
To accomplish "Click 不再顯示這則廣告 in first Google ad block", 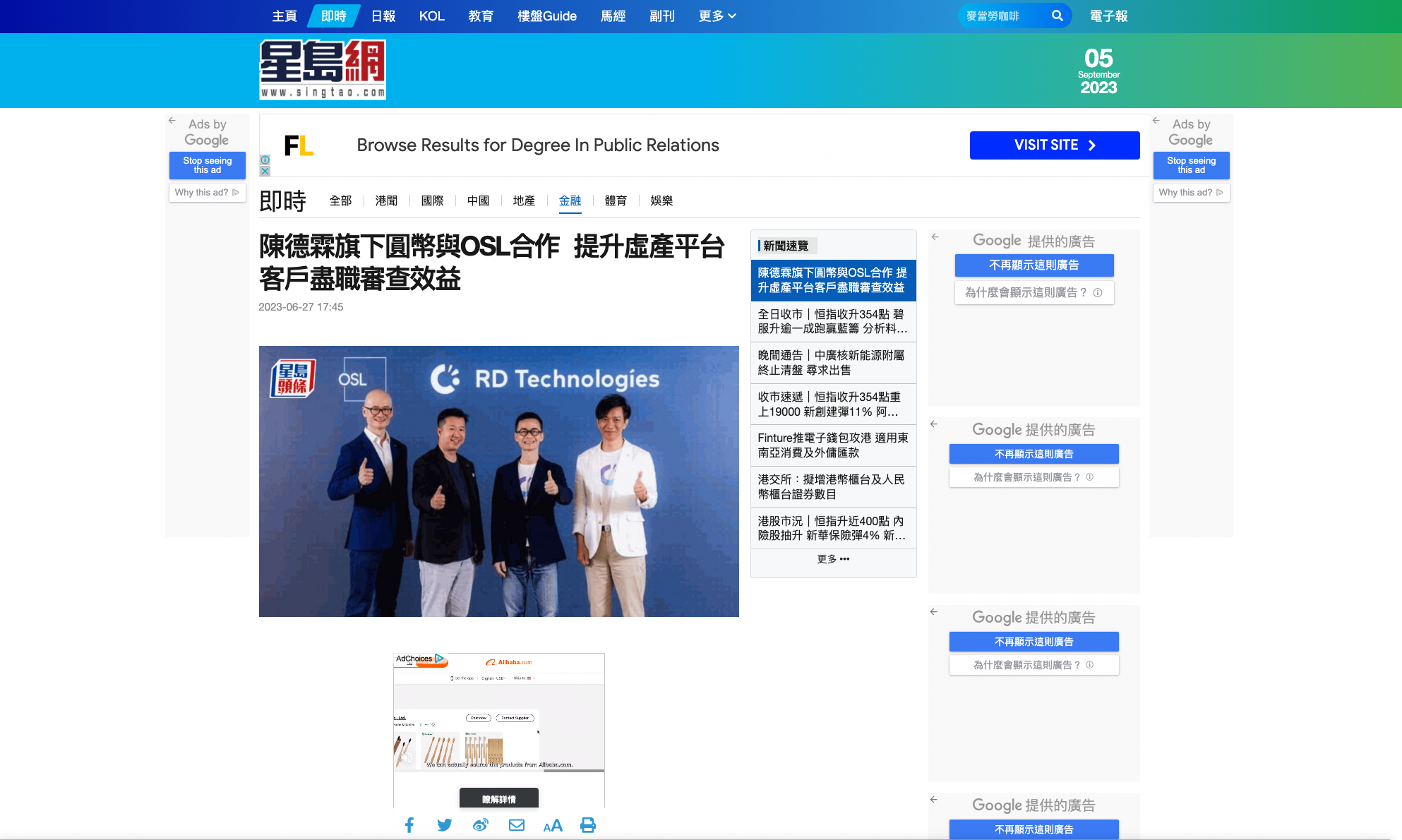I will pos(1034,265).
